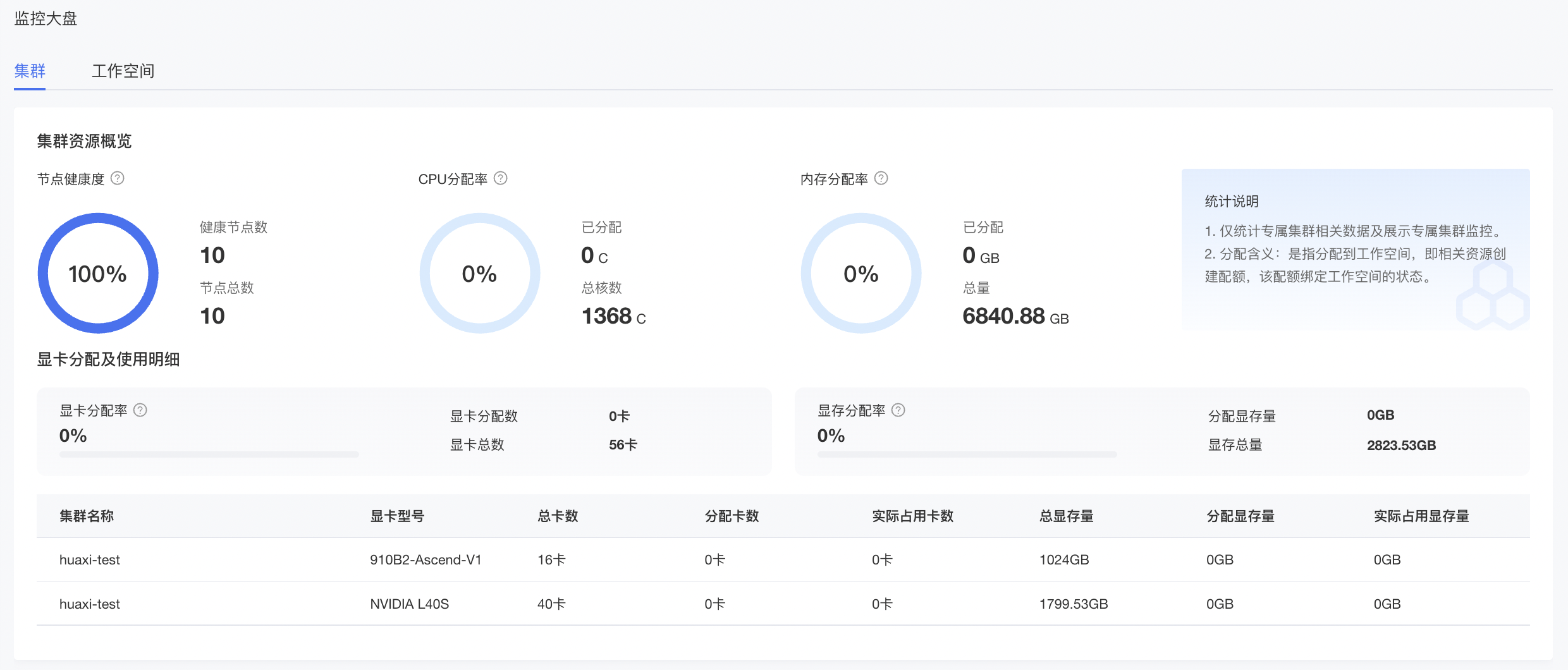Switch to the 工作空间 tab
The width and height of the screenshot is (1568, 670).
coord(123,71)
